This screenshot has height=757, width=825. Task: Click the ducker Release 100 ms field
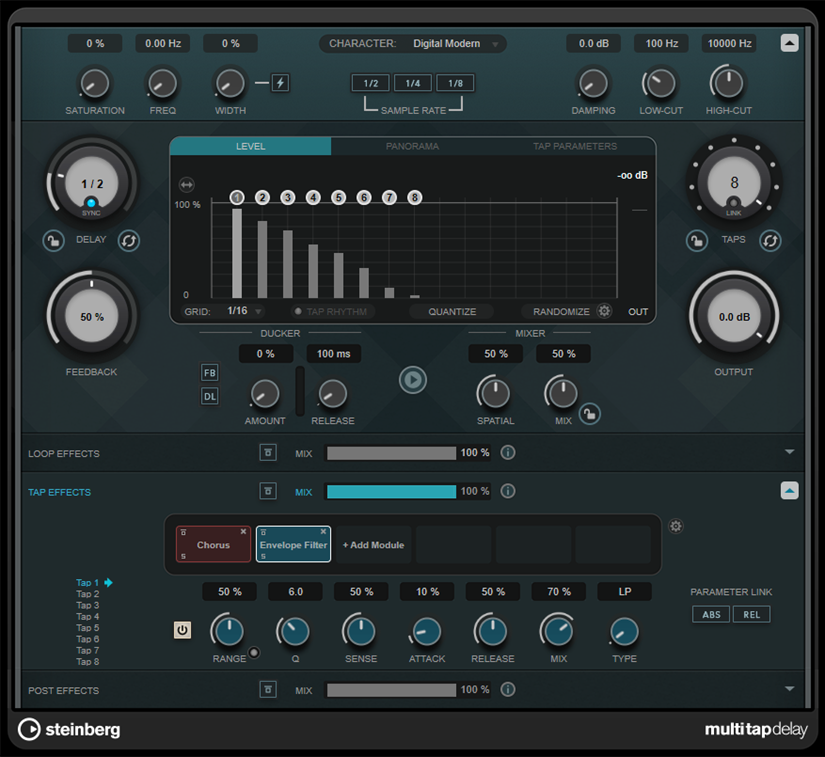click(x=334, y=354)
